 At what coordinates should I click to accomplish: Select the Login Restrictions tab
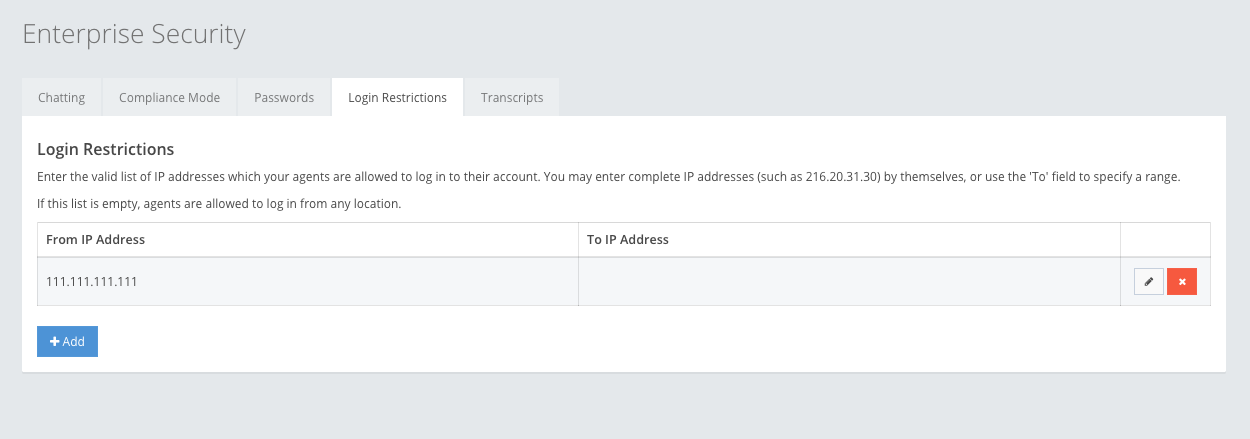[397, 98]
